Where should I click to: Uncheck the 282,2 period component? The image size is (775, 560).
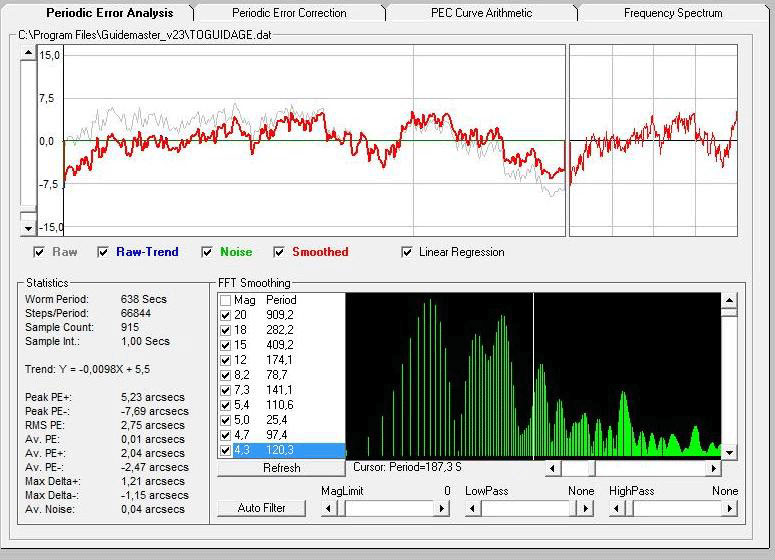pyautogui.click(x=225, y=330)
